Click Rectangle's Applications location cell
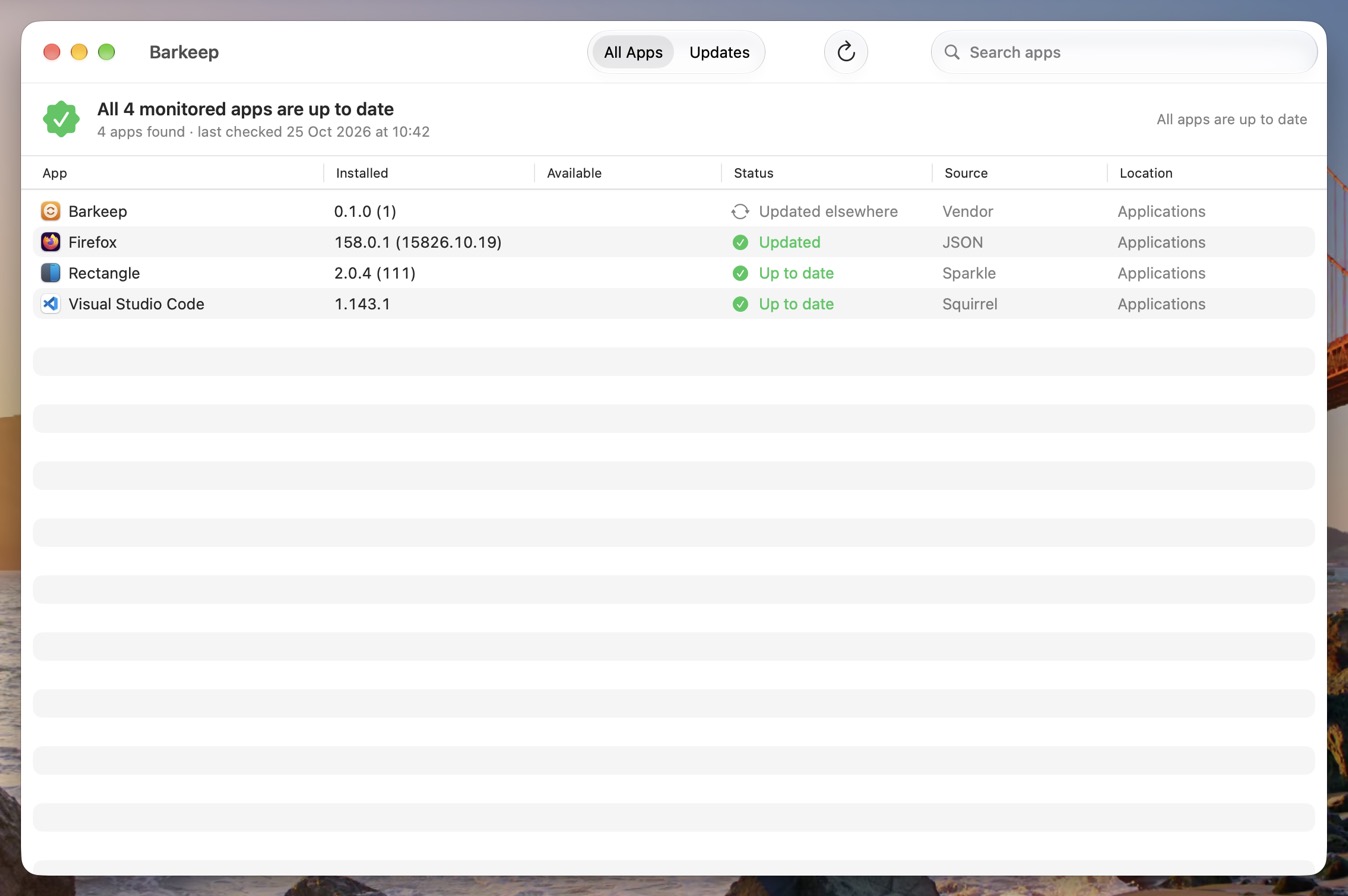This screenshot has height=896, width=1348. [x=1161, y=273]
